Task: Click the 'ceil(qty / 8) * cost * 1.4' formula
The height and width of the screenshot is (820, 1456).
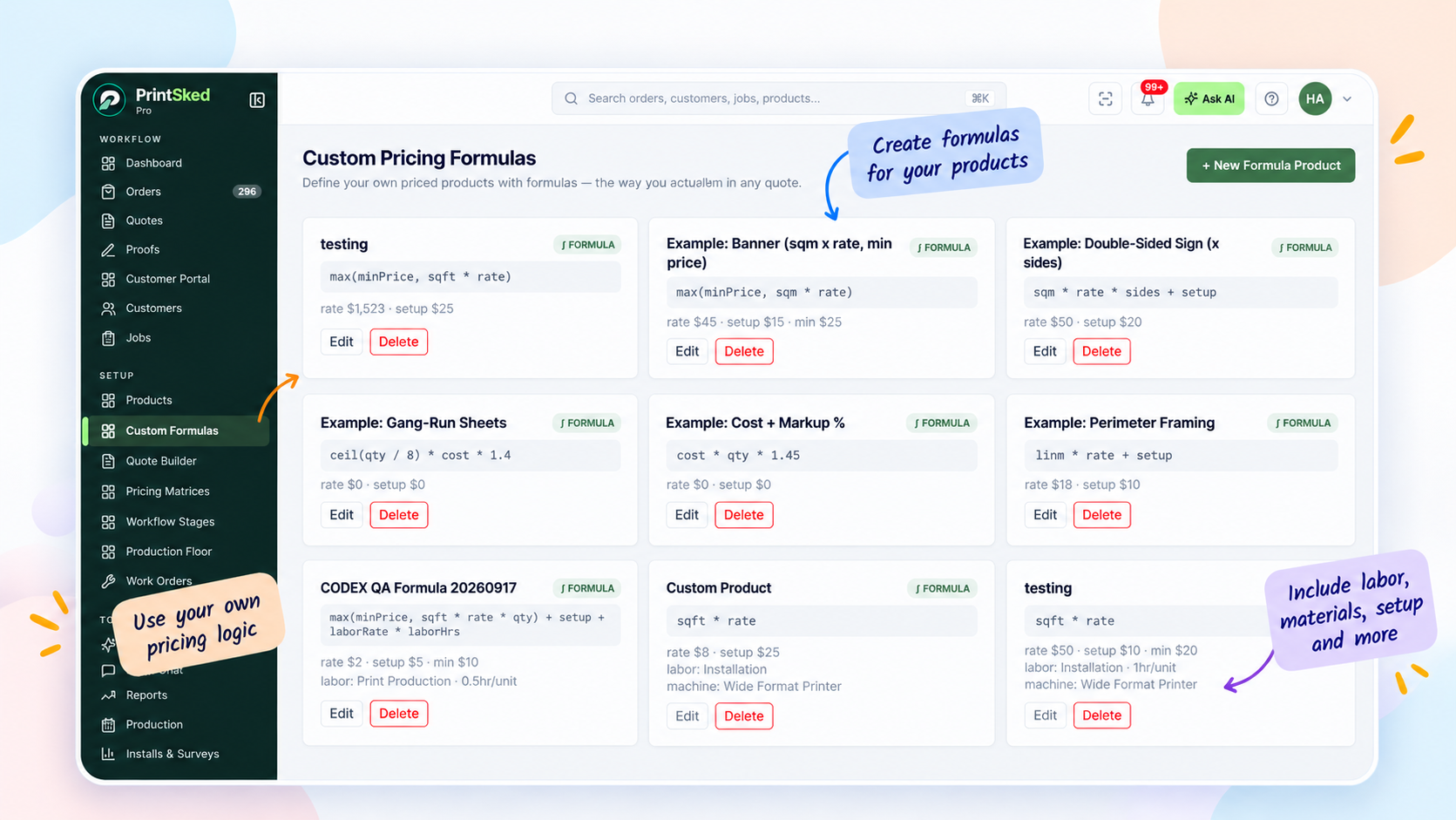Action: (420, 455)
